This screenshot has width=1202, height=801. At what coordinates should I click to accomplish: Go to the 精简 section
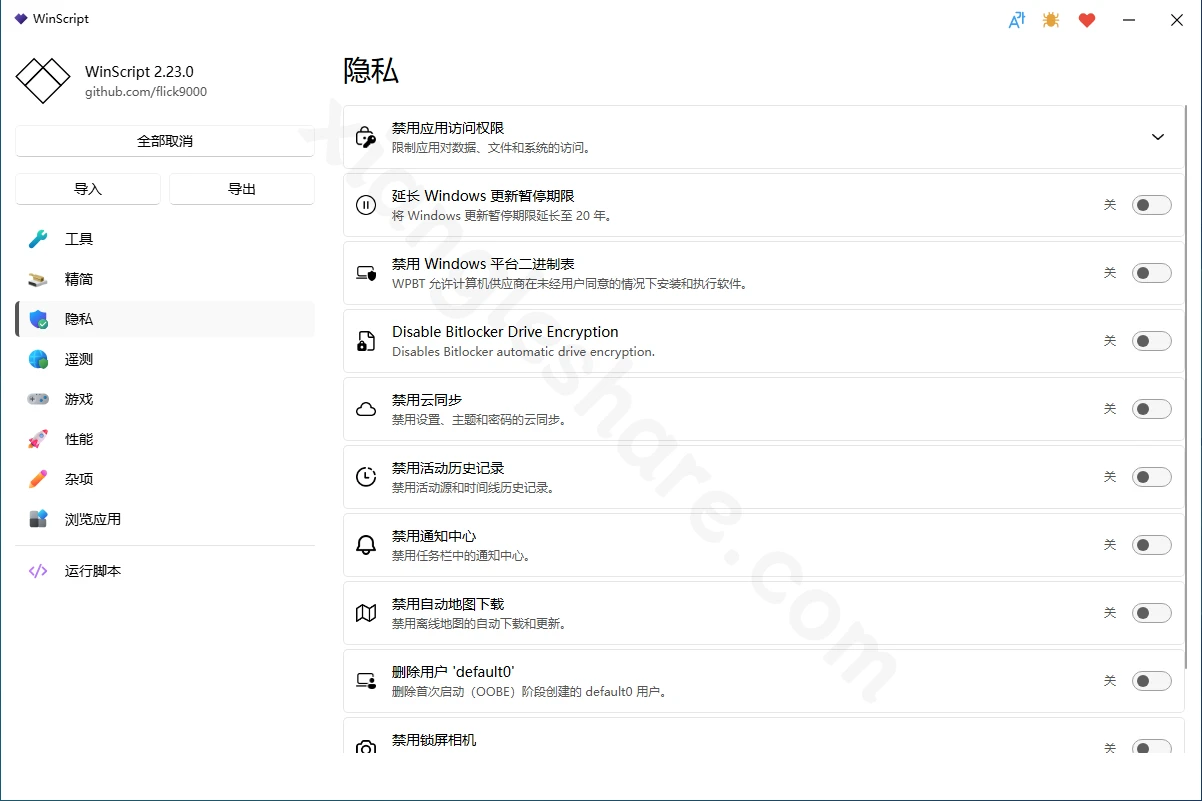[x=165, y=279]
